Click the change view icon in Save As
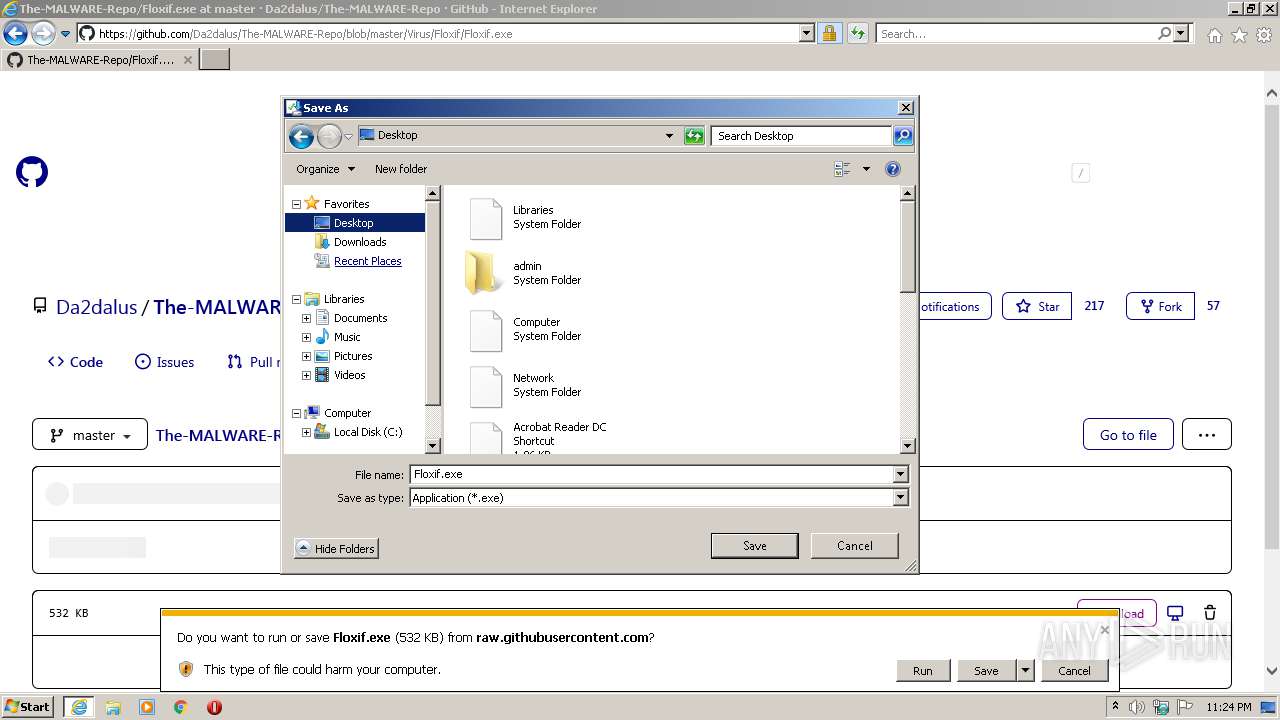1280x720 pixels. click(x=842, y=169)
